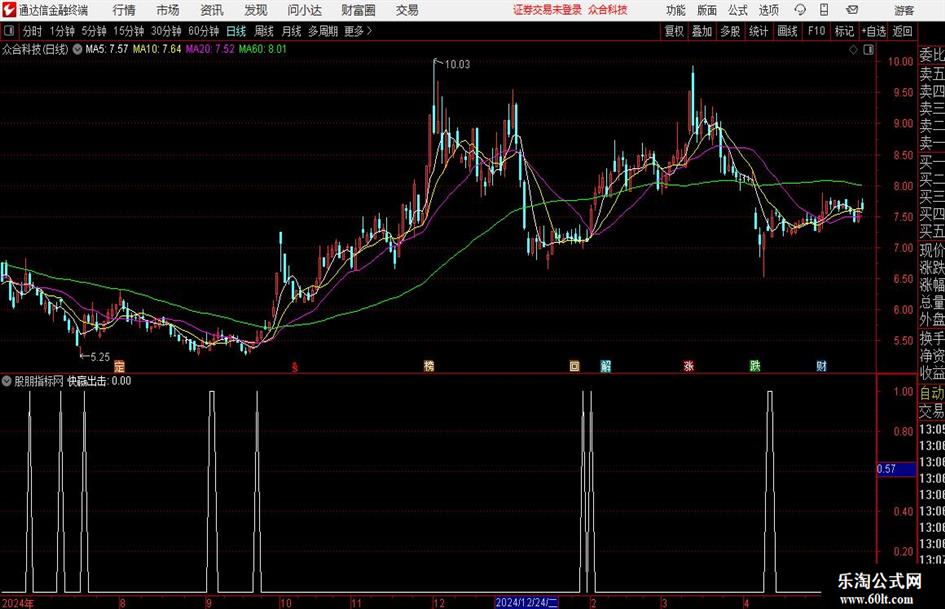Toggle the right info panel icon

click(868, 50)
